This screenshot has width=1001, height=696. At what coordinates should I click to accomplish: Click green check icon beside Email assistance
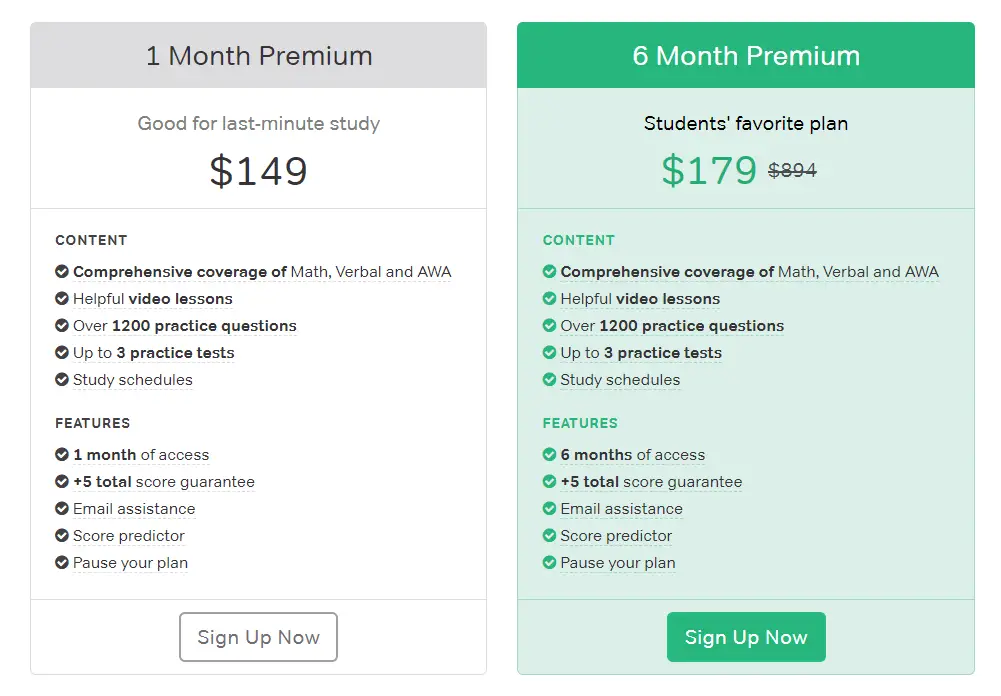coord(549,509)
